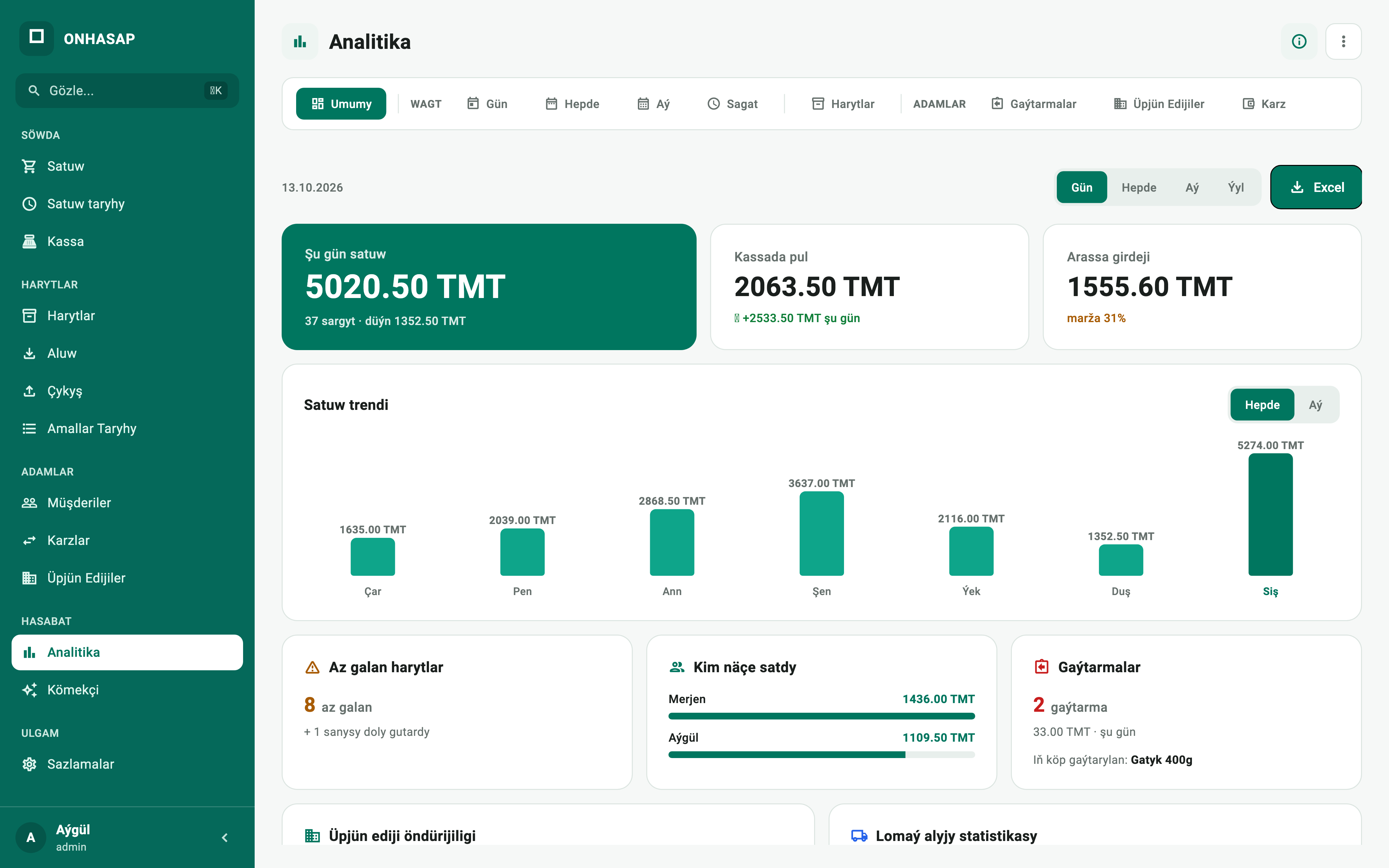Select Aý in Satuw trendi toggle

[1316, 405]
